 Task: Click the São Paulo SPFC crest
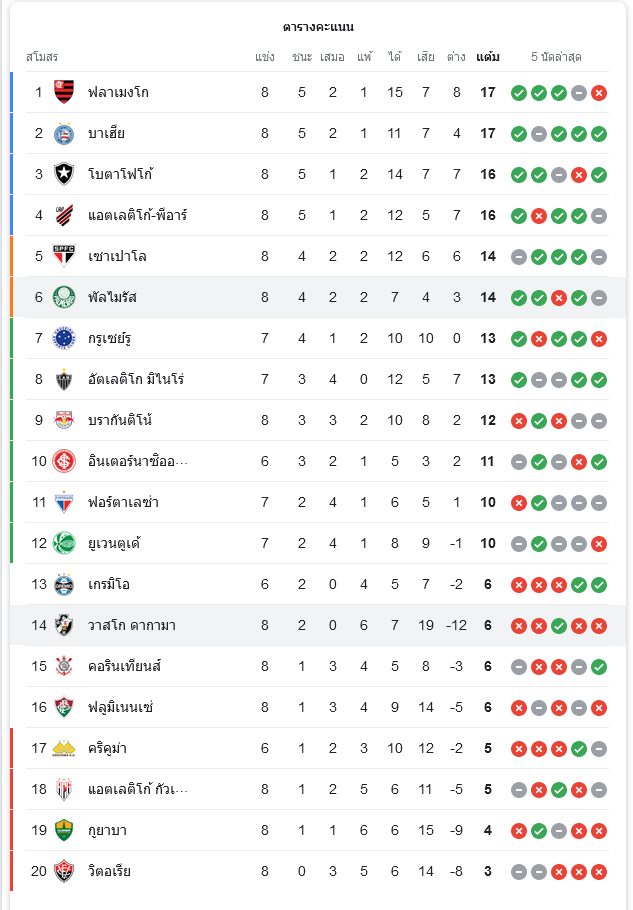pyautogui.click(x=64, y=257)
